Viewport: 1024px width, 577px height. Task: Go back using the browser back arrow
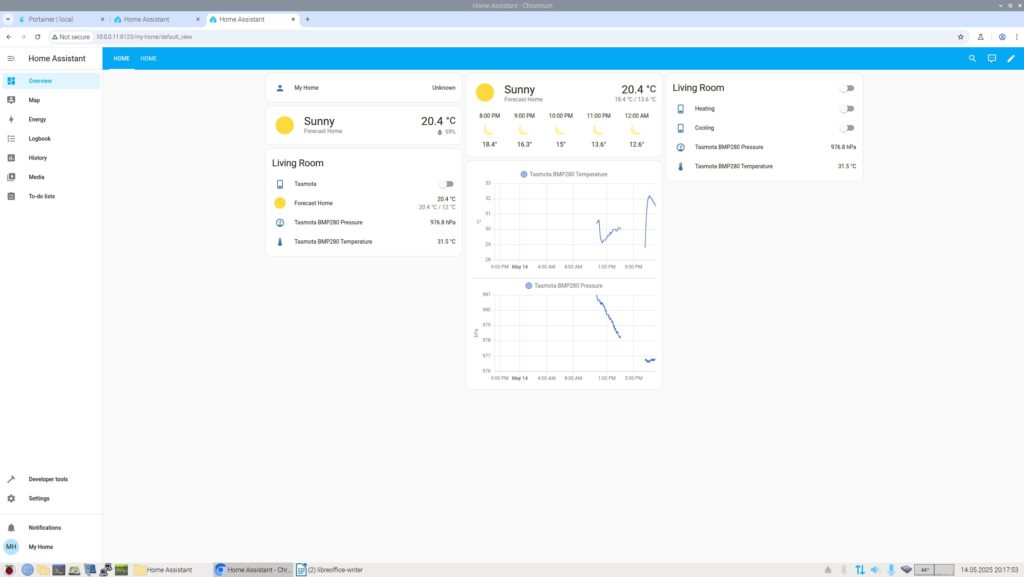[8, 37]
